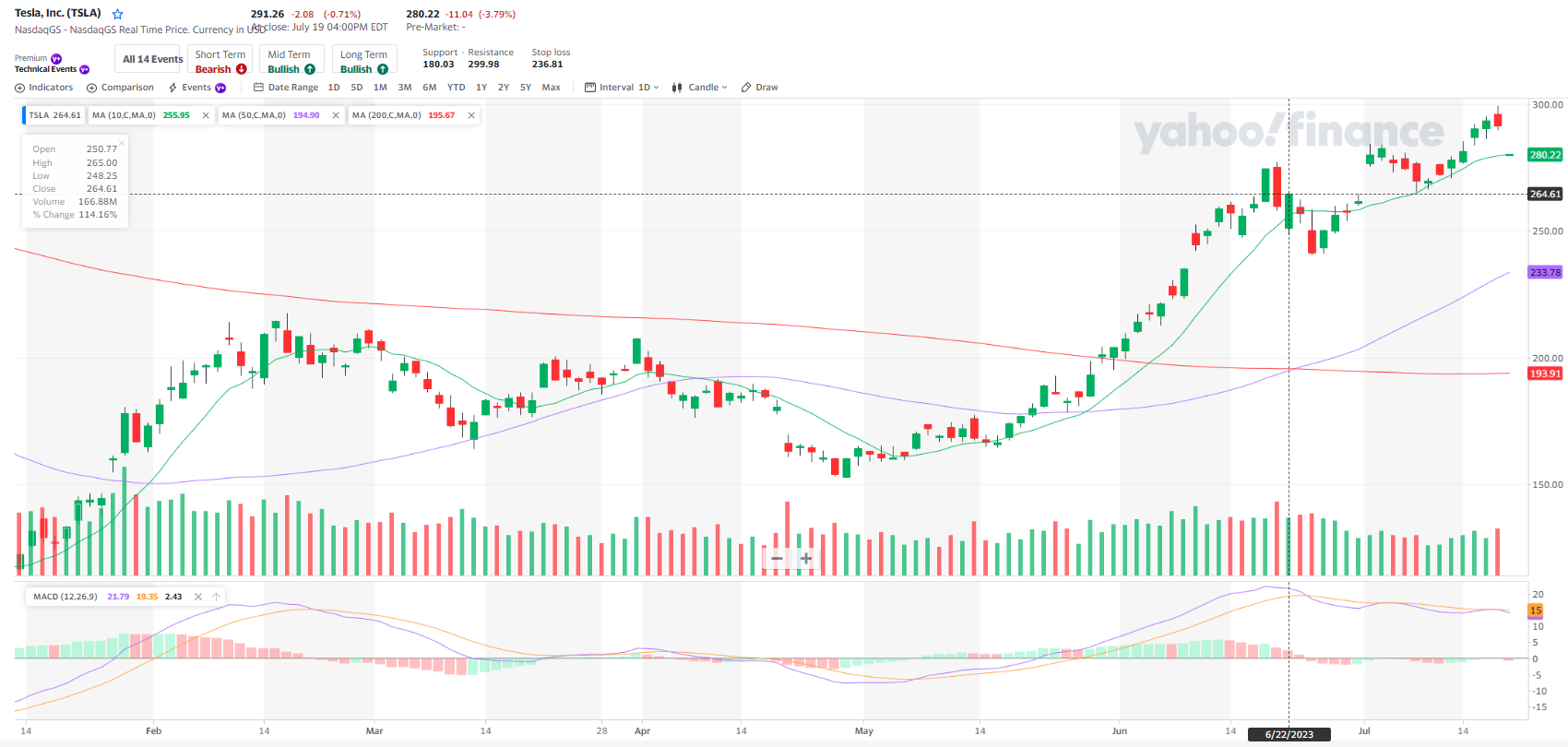Remove the MA (200,C,MA,0) indicator
The image size is (1568, 747).
tap(471, 115)
